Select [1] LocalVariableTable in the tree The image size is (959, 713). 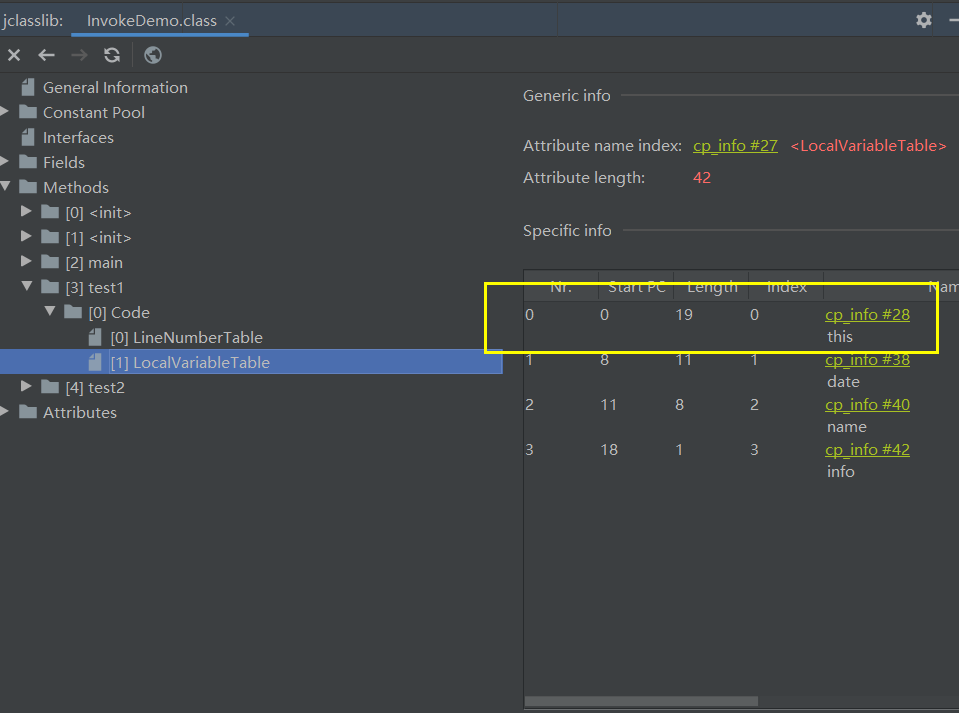click(190, 363)
